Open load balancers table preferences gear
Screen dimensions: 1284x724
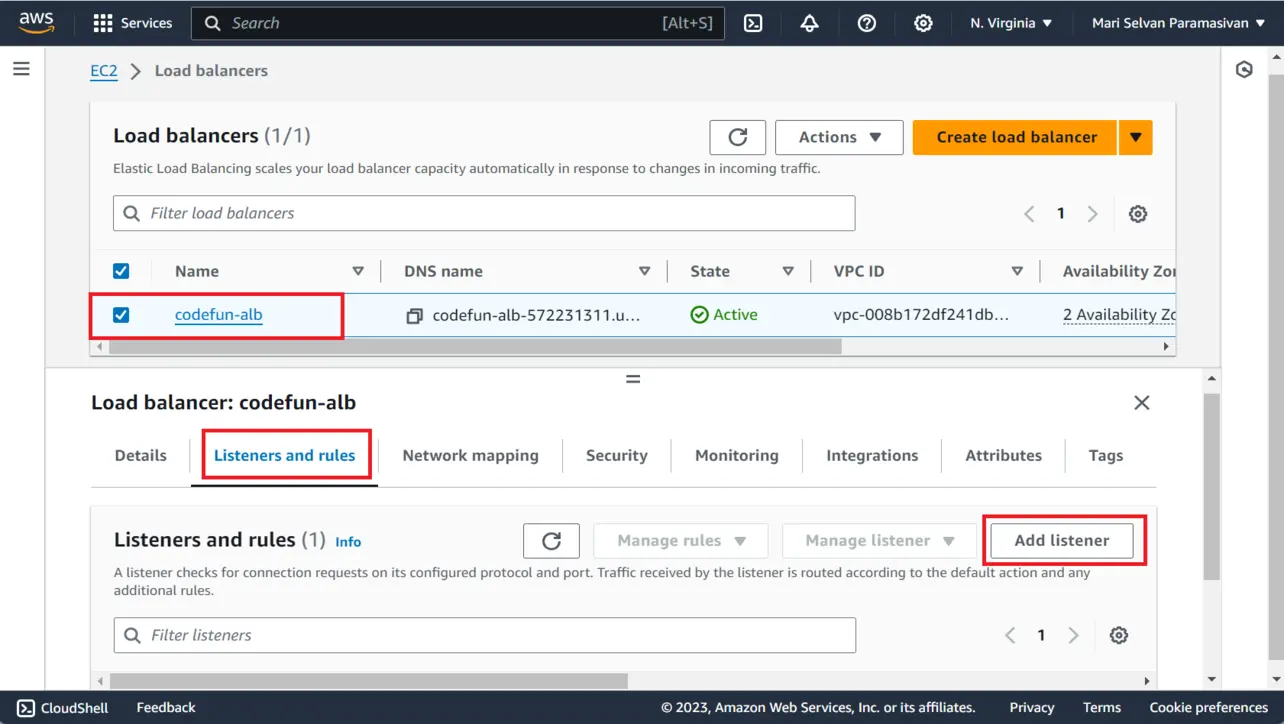[1138, 214]
